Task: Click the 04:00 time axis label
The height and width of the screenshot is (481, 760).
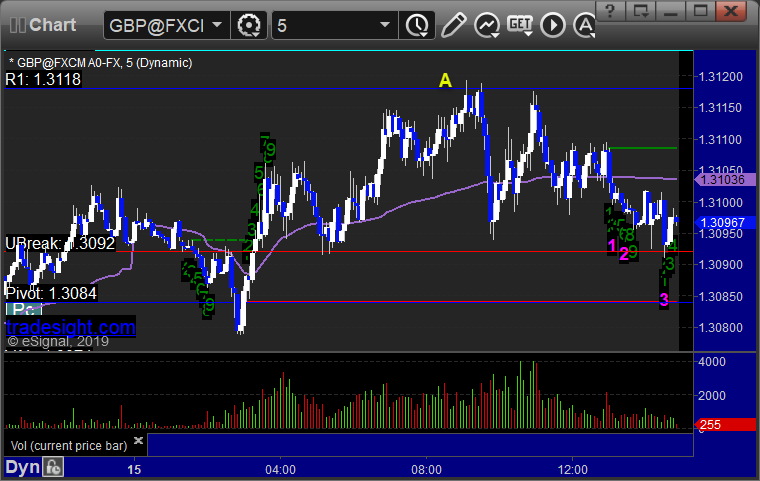Action: coord(280,470)
